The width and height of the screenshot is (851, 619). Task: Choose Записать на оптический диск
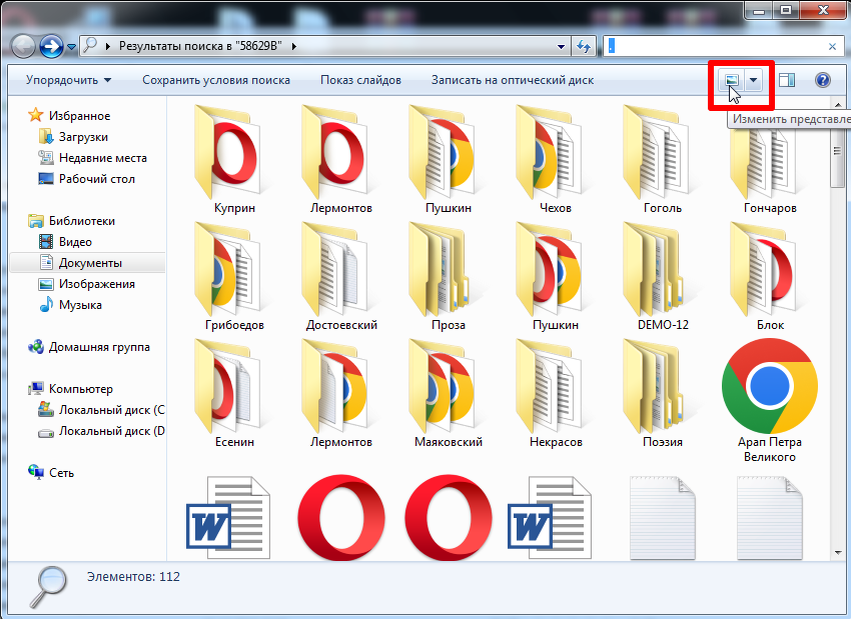coord(512,80)
